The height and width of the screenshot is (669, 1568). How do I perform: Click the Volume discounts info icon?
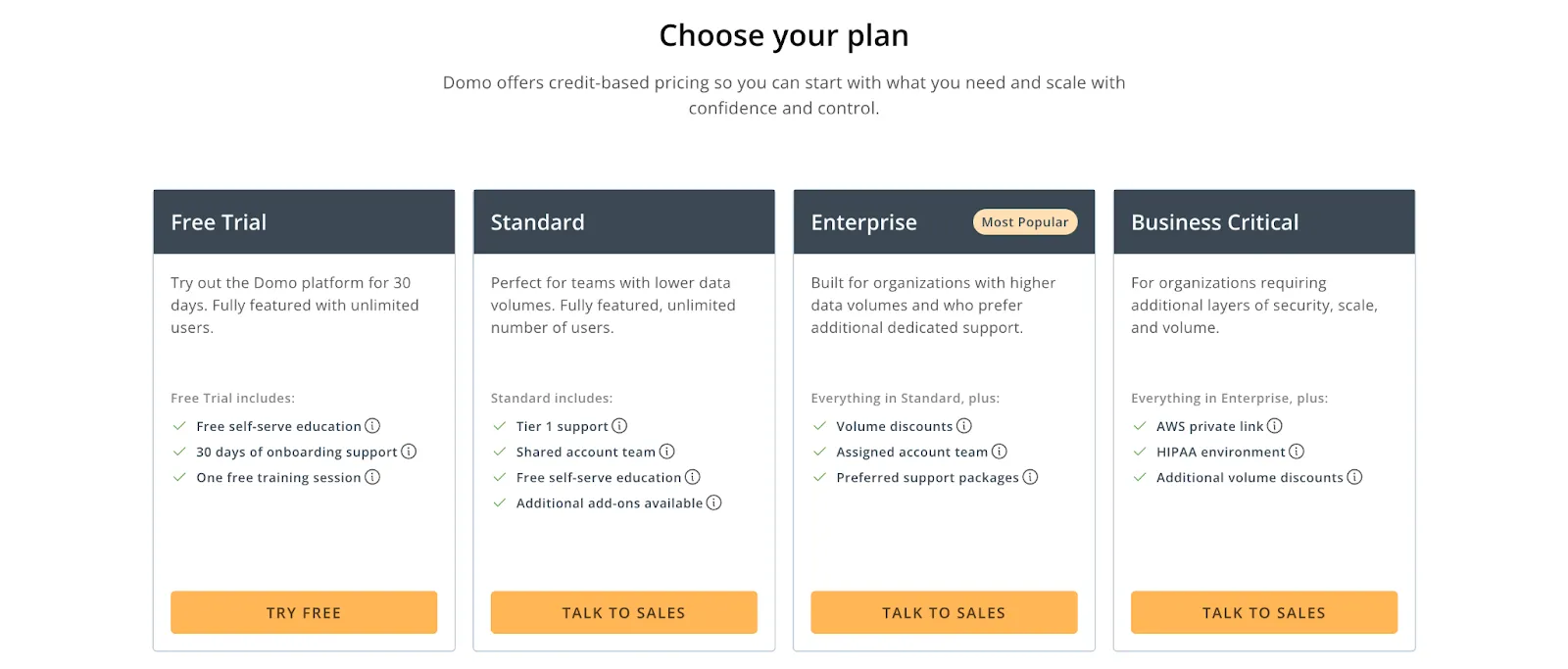click(964, 426)
